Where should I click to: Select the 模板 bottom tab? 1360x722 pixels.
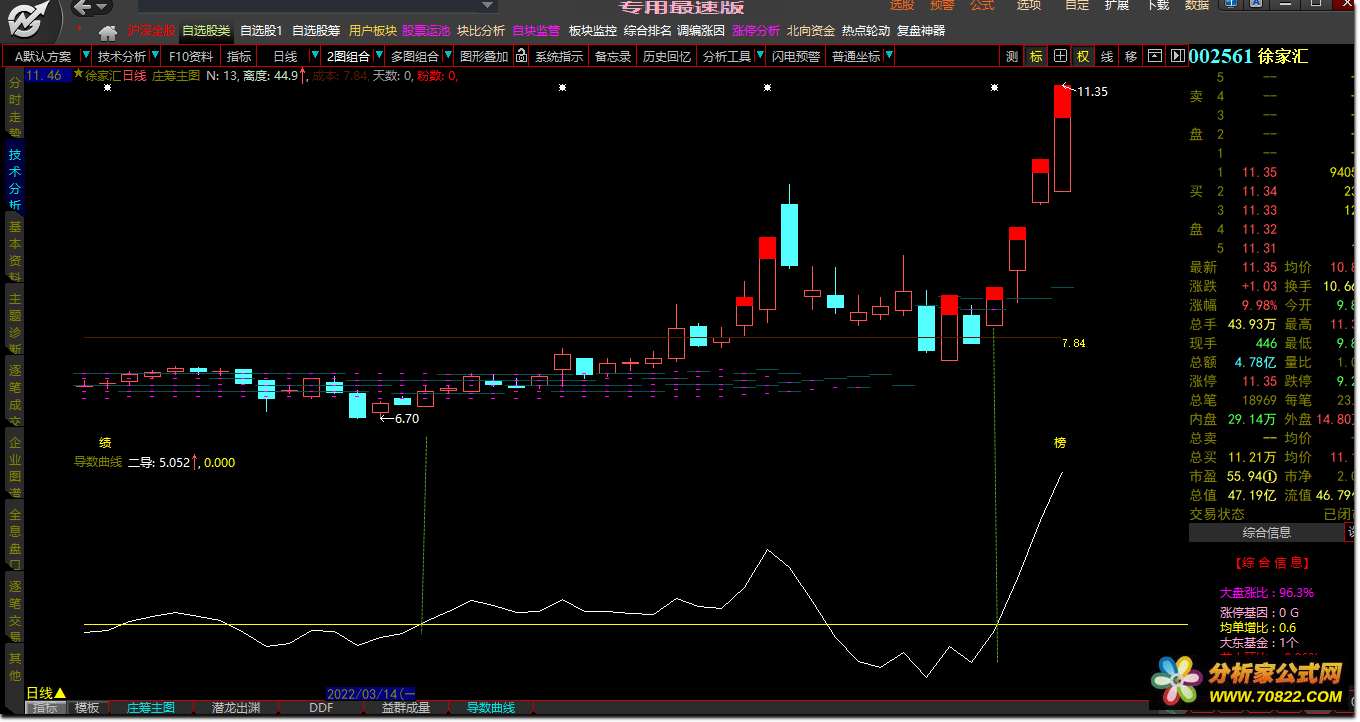click(87, 708)
